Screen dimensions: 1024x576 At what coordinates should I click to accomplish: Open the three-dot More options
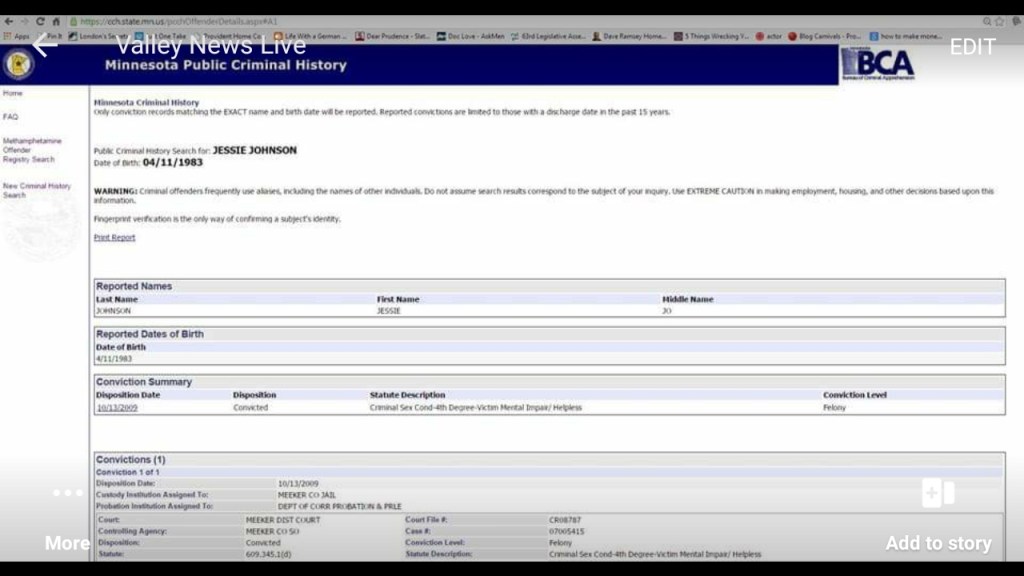click(x=68, y=493)
